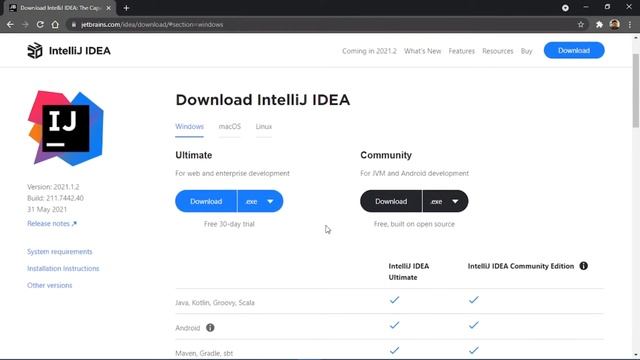
Task: Open the extensions puzzle icon
Action: (599, 24)
